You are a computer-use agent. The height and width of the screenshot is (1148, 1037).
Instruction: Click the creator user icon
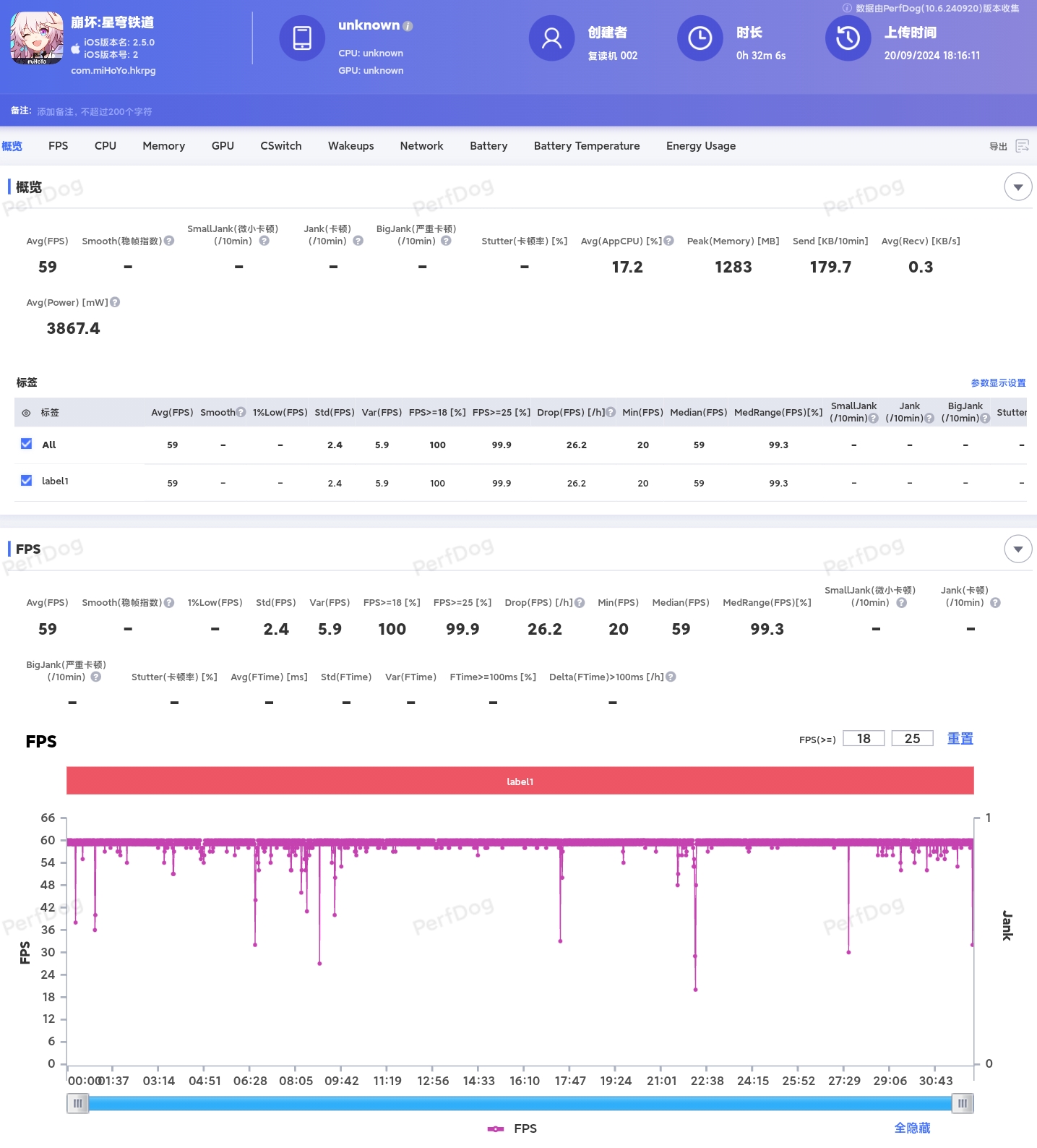click(x=551, y=38)
